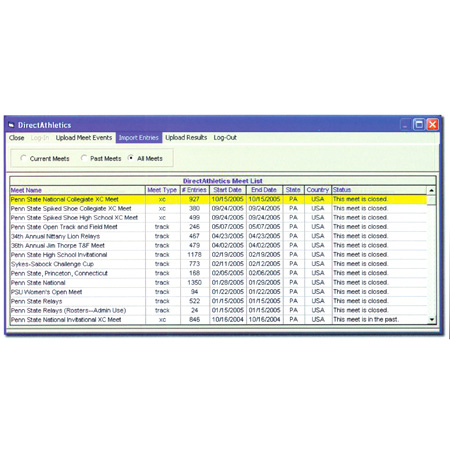Click scrollbar down arrow in meet list
The width and height of the screenshot is (450, 450).
pyautogui.click(x=431, y=319)
